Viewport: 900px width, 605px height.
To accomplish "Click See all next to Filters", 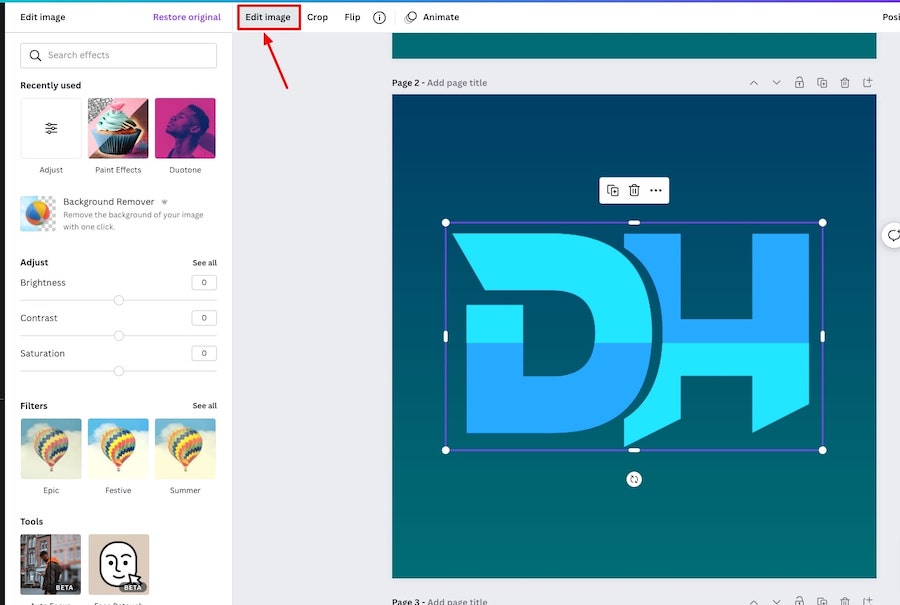I will point(204,406).
